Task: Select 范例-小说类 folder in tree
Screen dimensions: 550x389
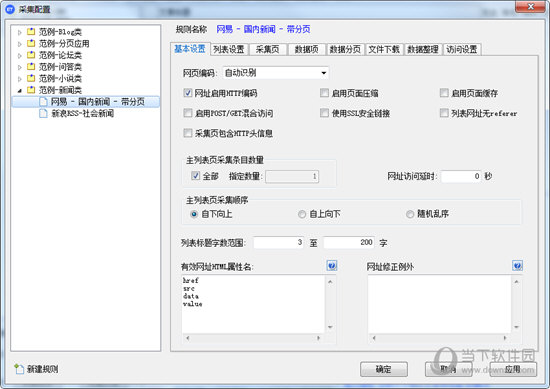Action: 60,78
